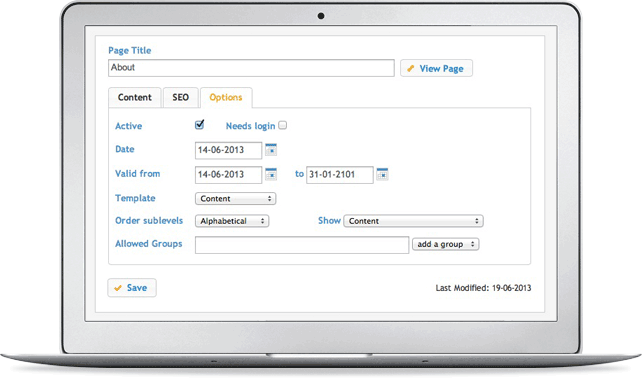
Task: Click checkmark icon on Save button
Action: point(118,288)
